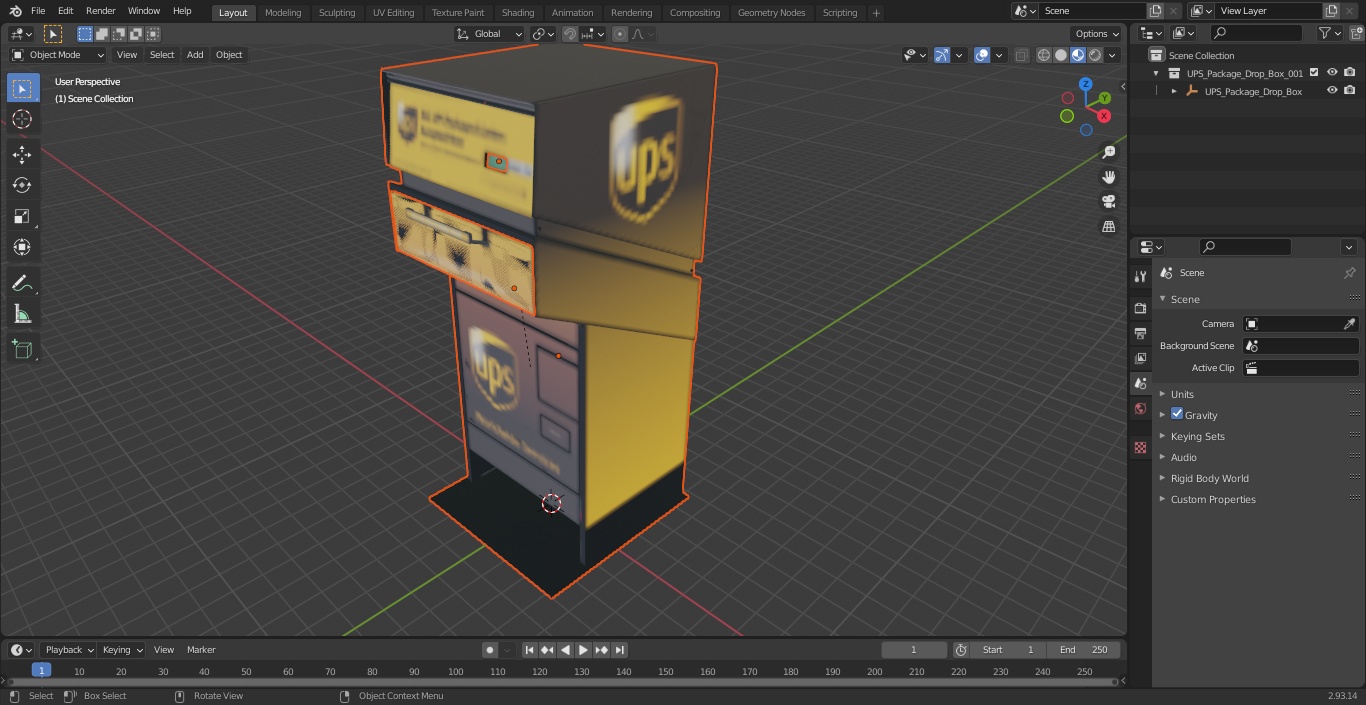Viewport: 1366px width, 705px height.
Task: Click the zoom view magnifier gizmo
Action: pyautogui.click(x=1108, y=152)
